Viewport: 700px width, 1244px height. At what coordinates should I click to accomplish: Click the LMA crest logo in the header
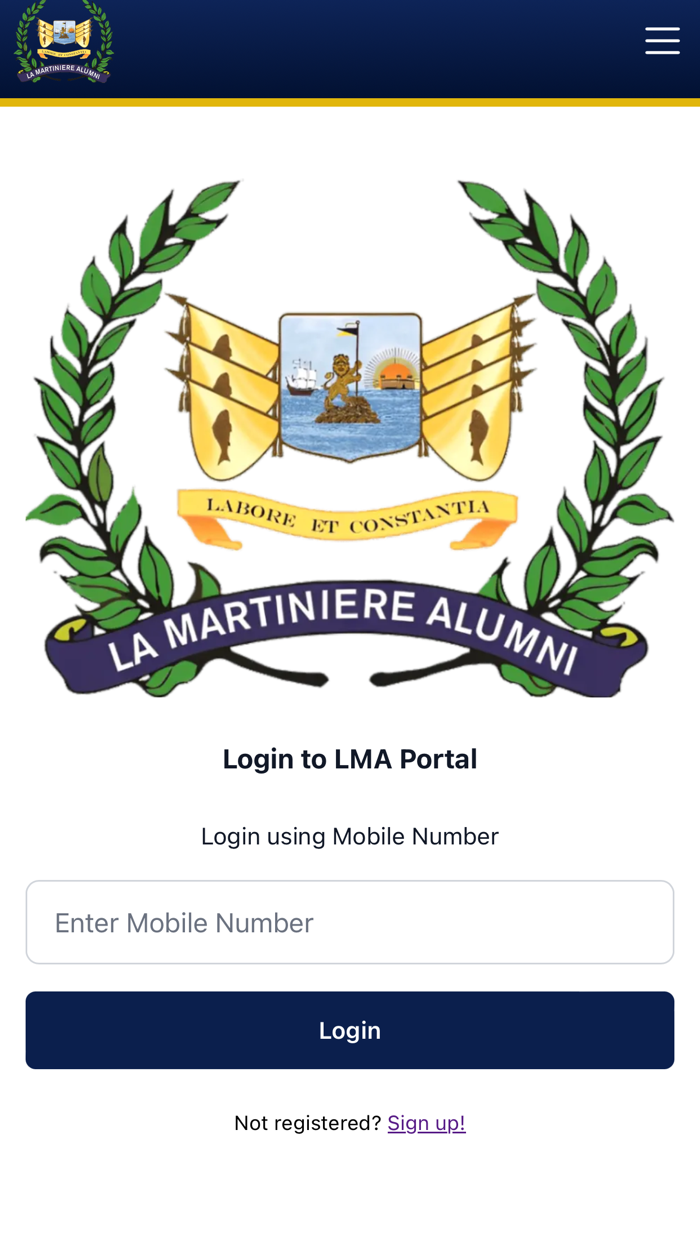pyautogui.click(x=62, y=44)
